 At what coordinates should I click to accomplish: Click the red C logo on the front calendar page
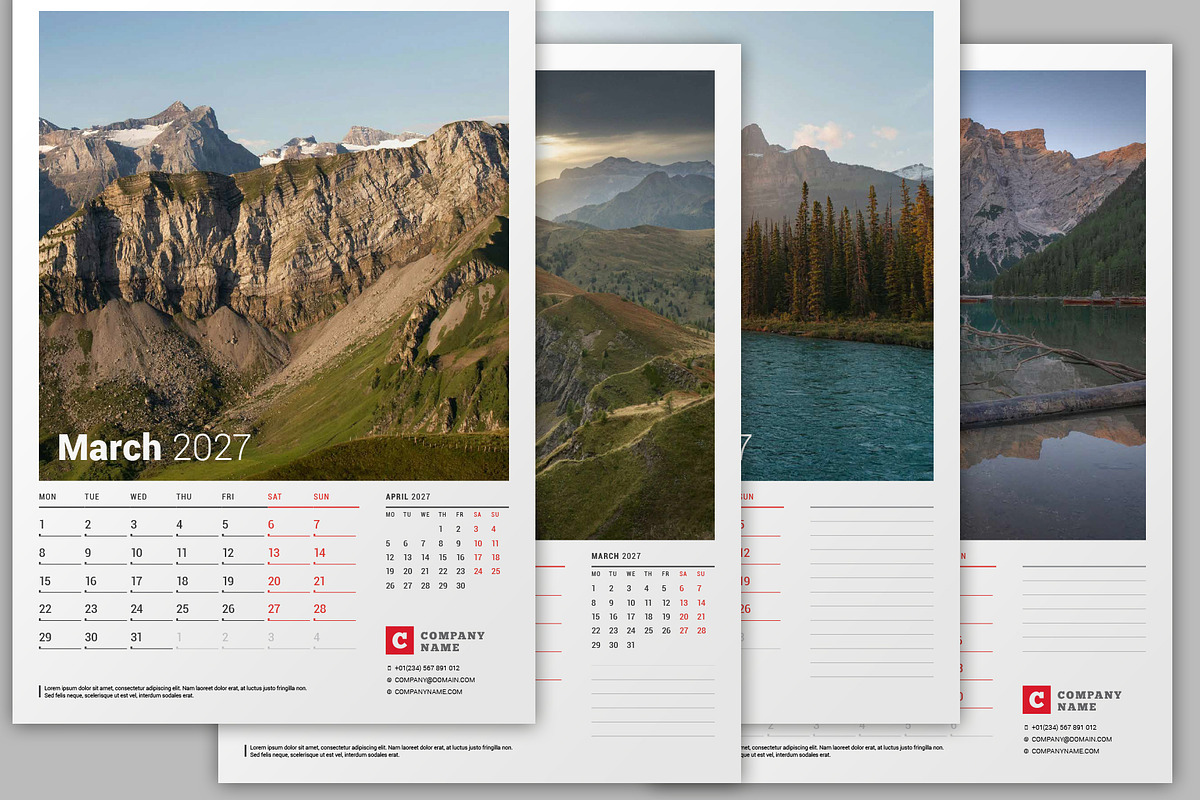tap(399, 640)
